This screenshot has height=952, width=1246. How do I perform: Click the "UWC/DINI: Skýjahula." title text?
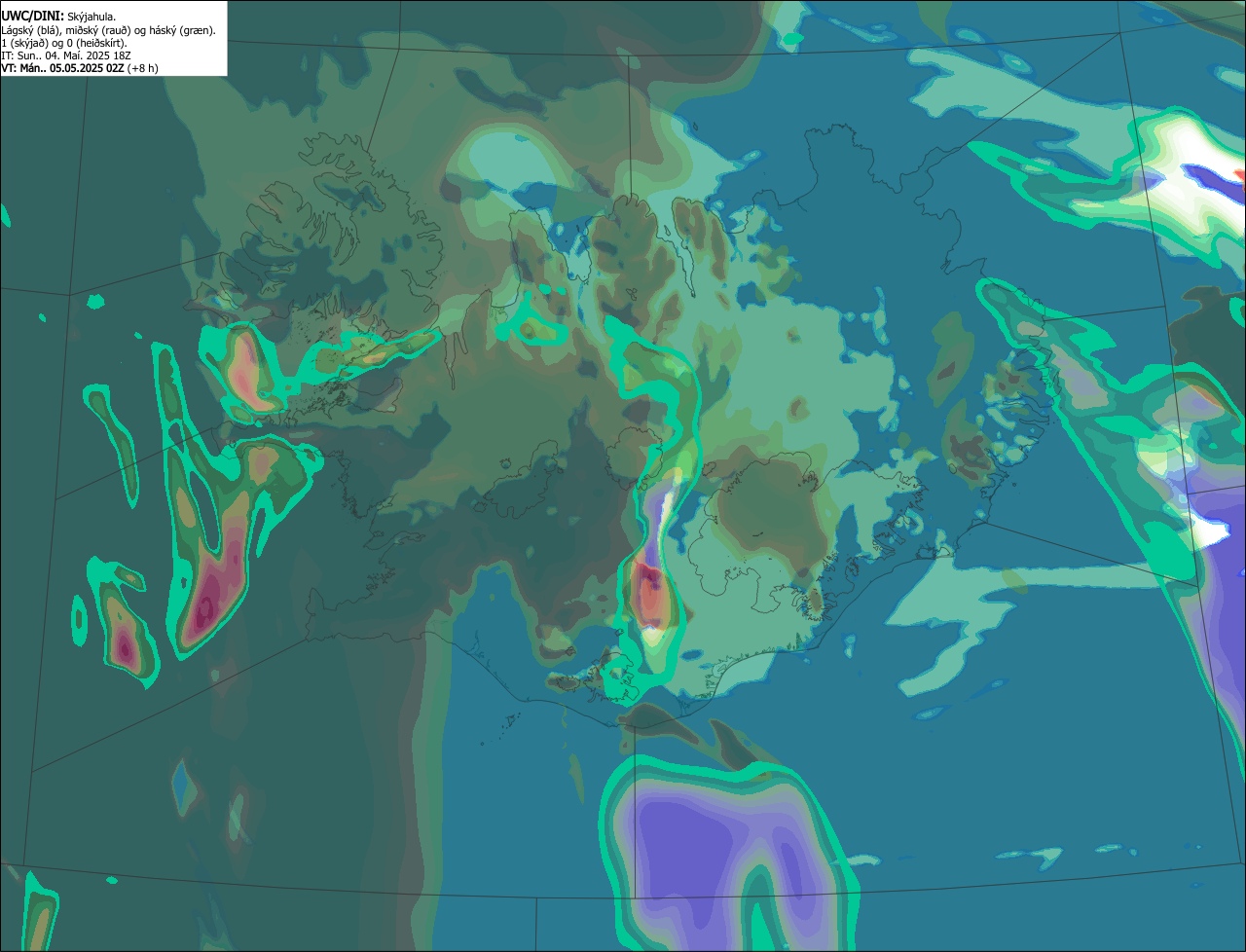pos(58,17)
